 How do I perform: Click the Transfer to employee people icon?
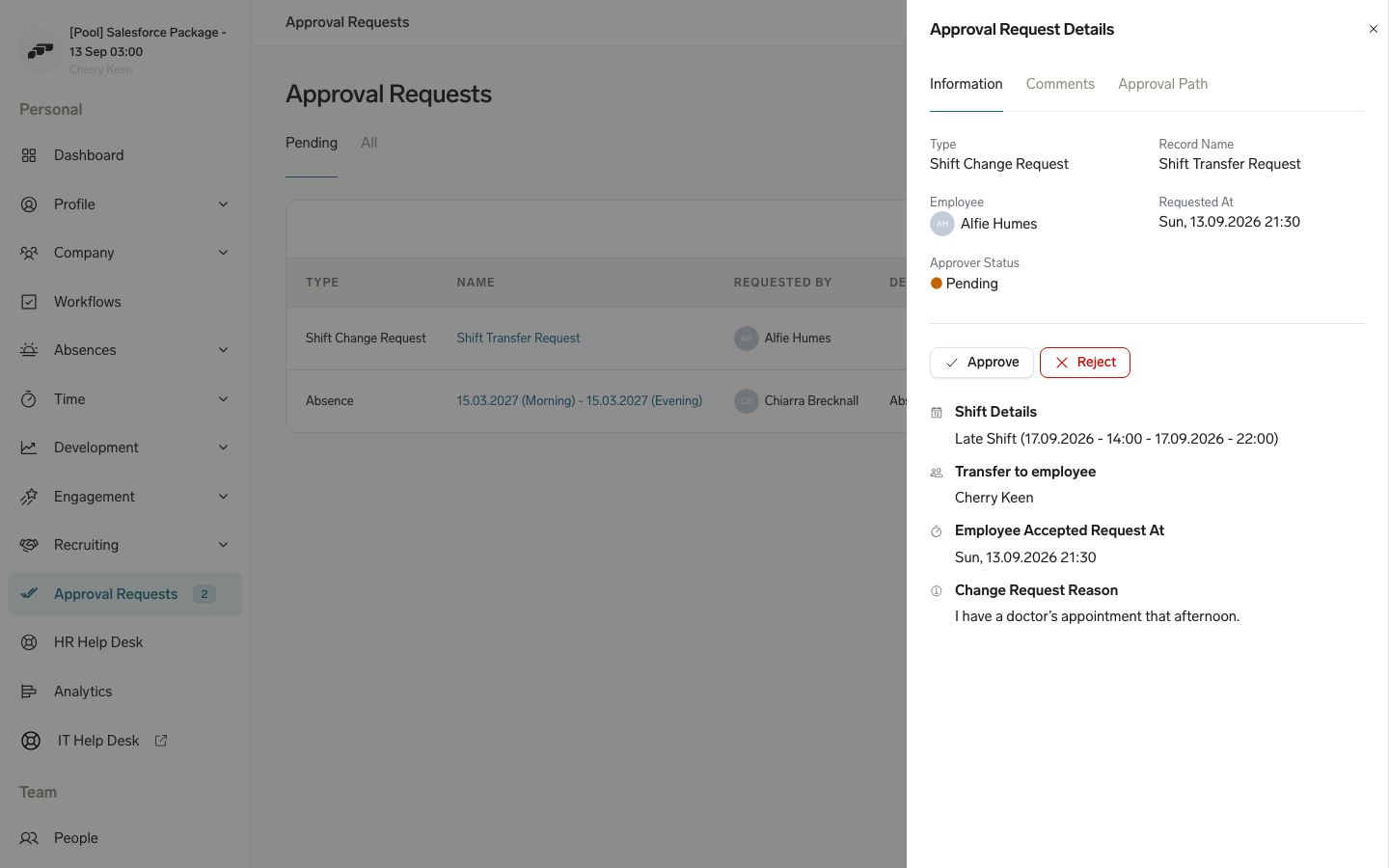click(937, 473)
